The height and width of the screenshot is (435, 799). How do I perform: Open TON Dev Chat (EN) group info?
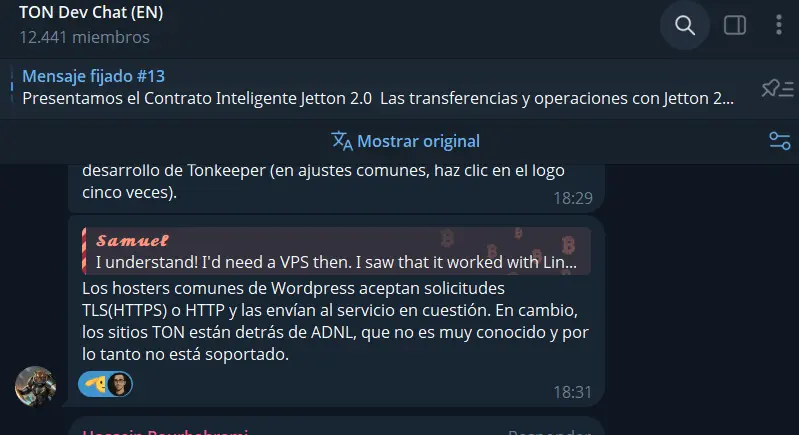pyautogui.click(x=91, y=12)
